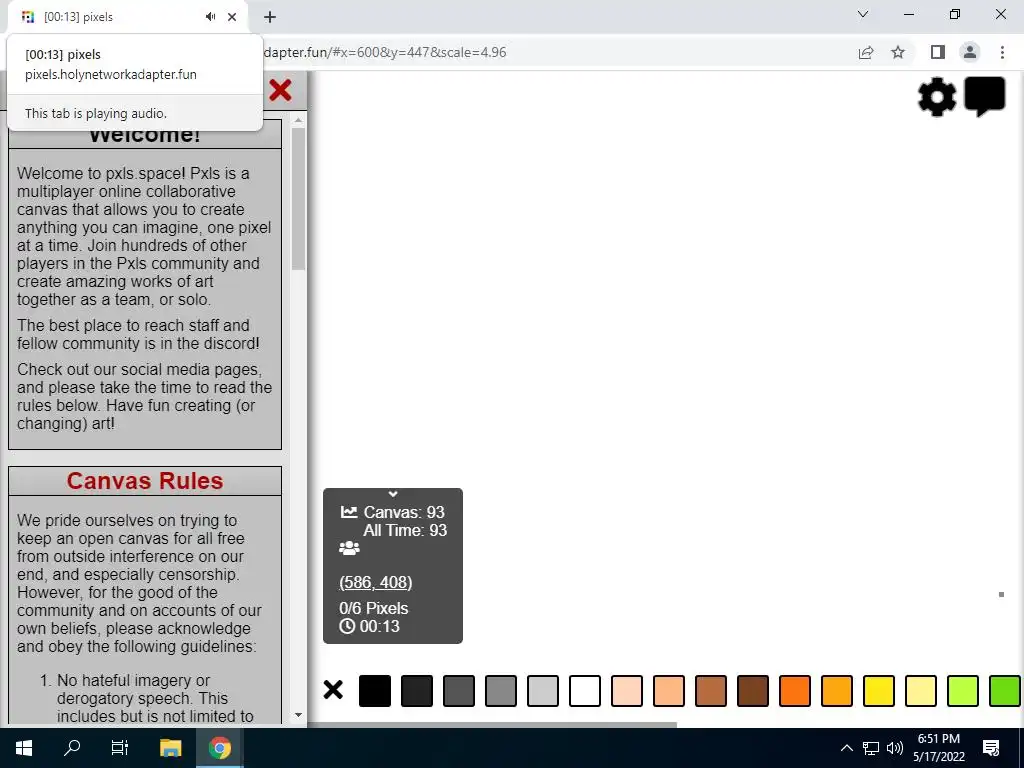Open File Explorer from the taskbar
The width and height of the screenshot is (1024, 768).
(x=170, y=748)
